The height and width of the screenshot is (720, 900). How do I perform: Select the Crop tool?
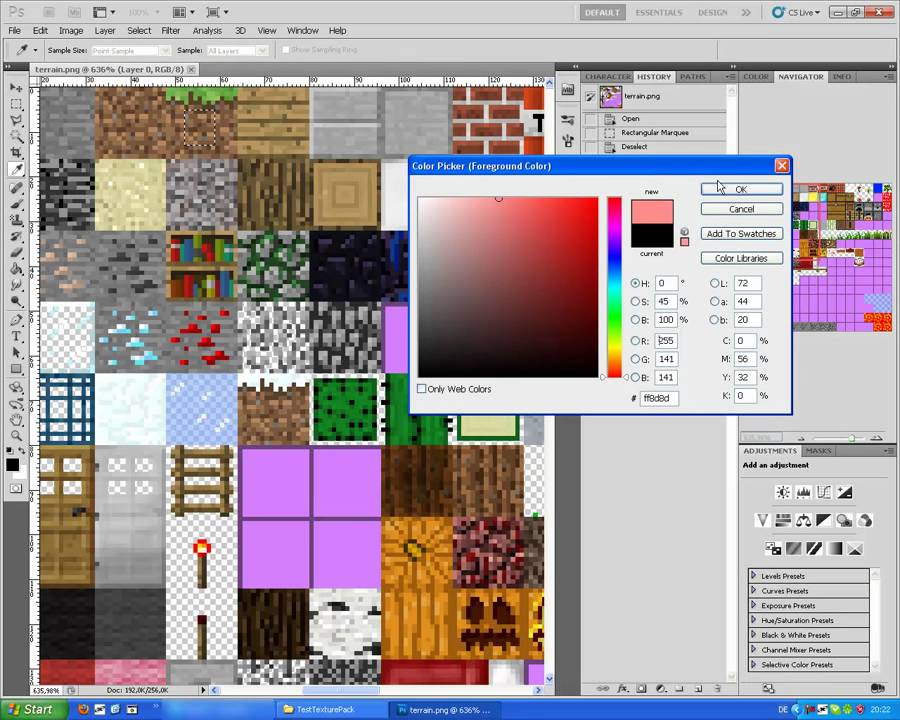click(x=16, y=153)
